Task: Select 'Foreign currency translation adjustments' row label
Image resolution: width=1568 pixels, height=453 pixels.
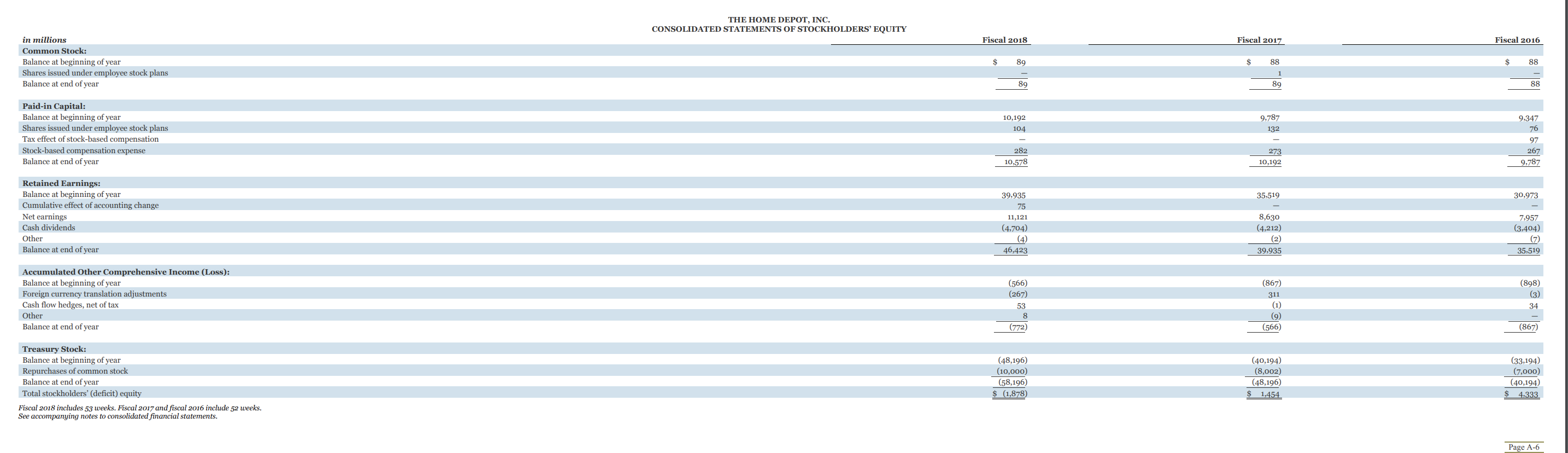Action: [x=95, y=294]
